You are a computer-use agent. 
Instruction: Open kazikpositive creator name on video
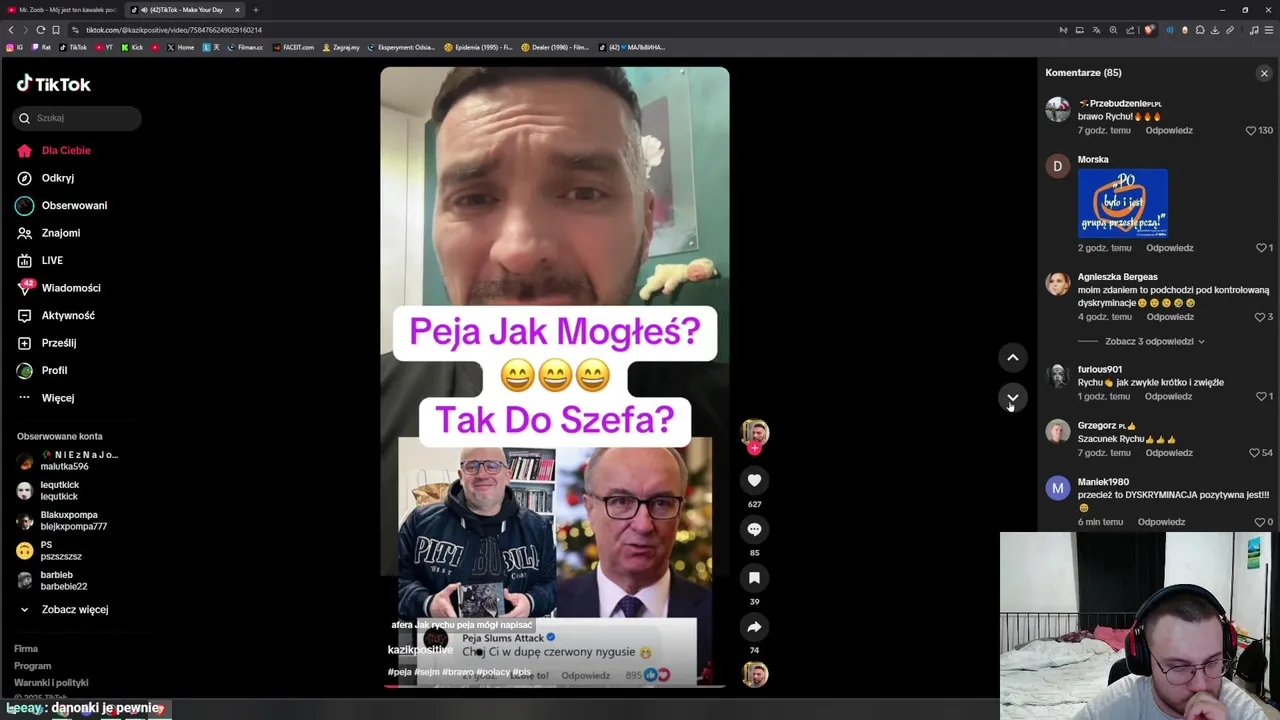coord(420,650)
